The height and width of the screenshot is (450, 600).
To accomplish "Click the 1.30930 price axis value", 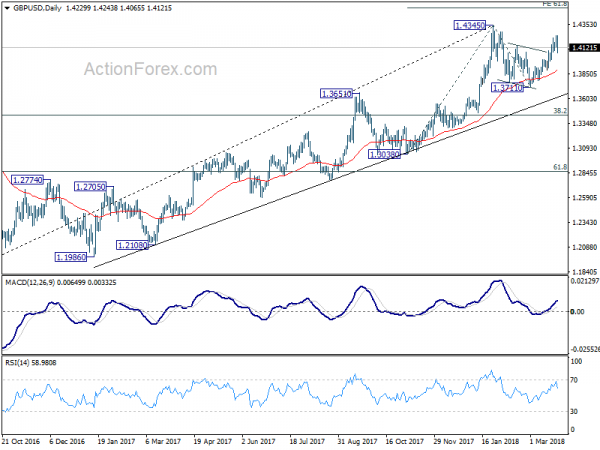I will tap(584, 148).
